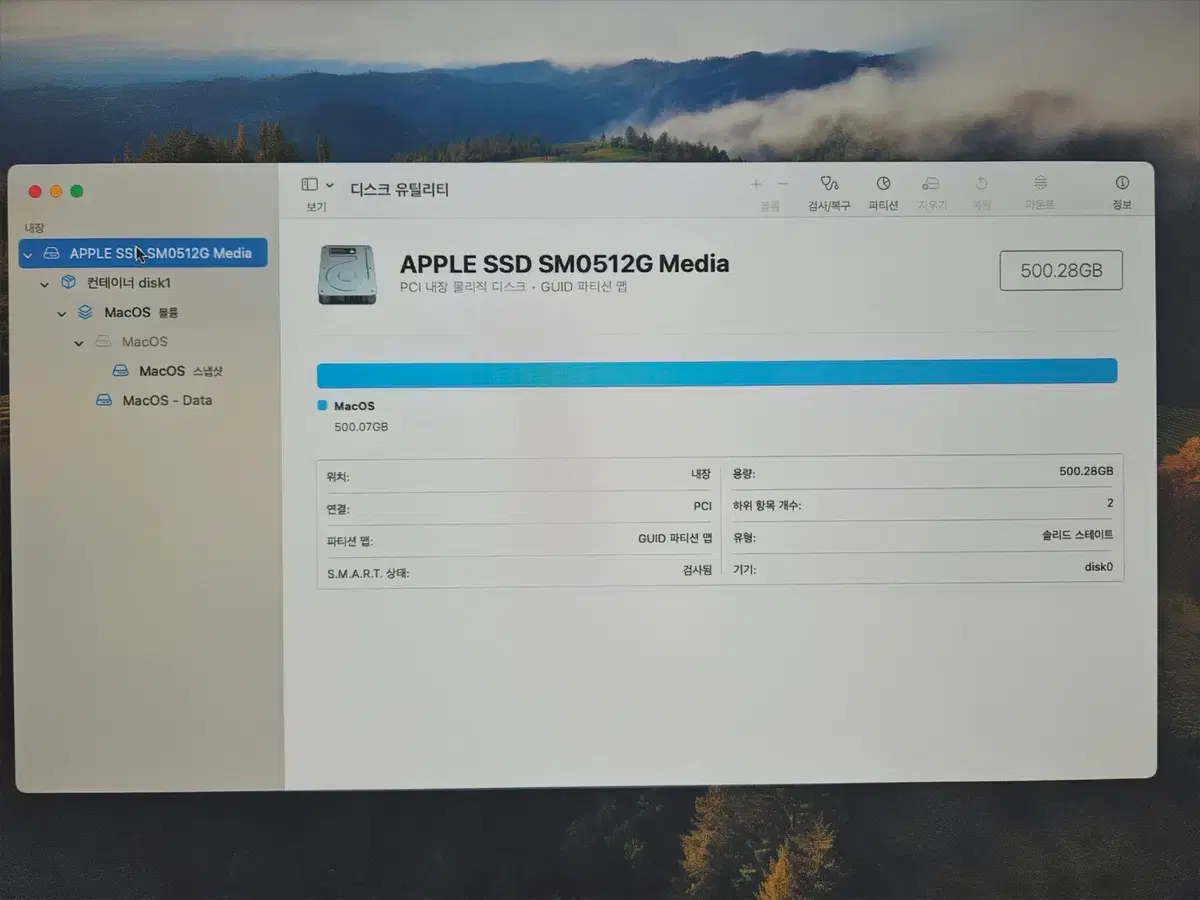Screen dimensions: 1200x900
Task: Click the add volume plus icon
Action: (756, 184)
